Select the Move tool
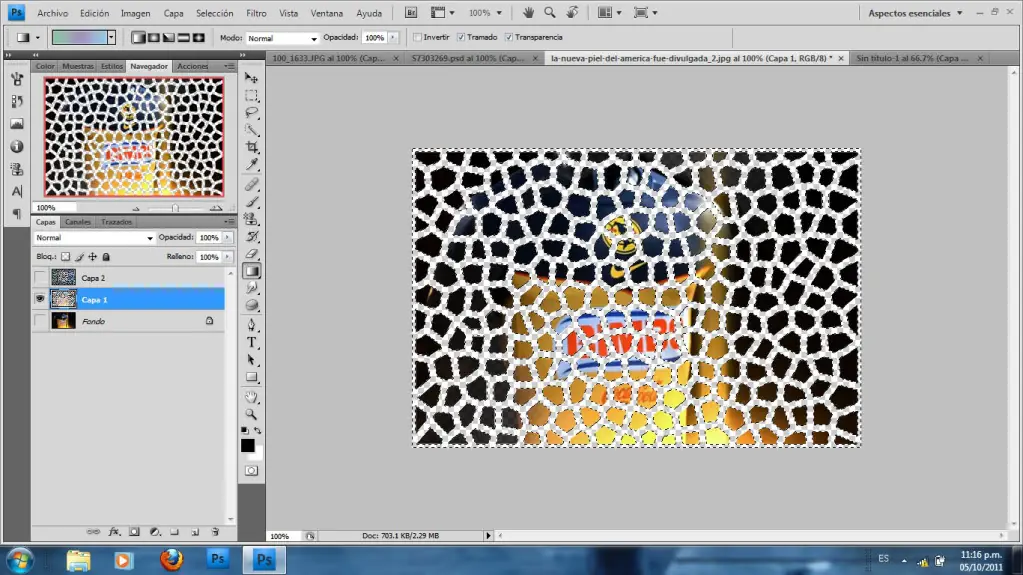1023x575 pixels. (x=251, y=78)
